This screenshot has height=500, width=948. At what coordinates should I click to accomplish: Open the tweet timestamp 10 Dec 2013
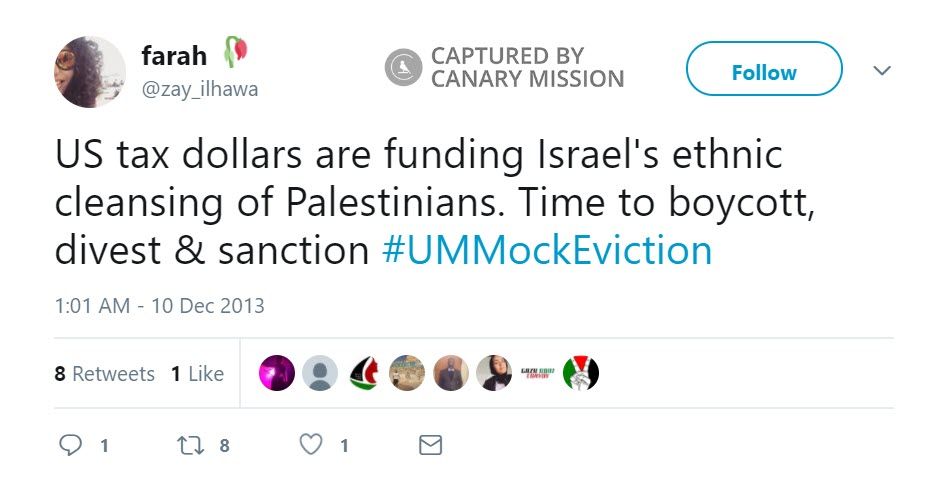[159, 306]
